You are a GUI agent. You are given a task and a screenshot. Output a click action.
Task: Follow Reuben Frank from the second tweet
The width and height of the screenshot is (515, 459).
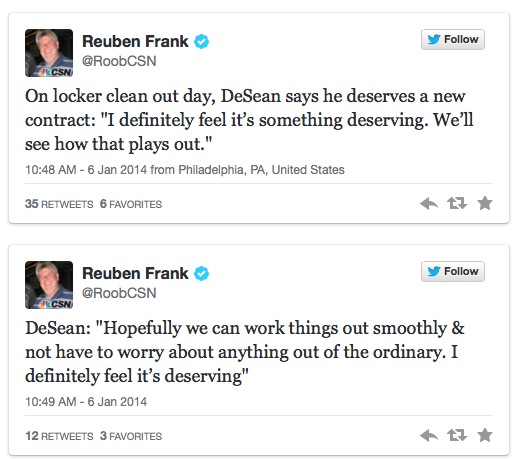(453, 271)
